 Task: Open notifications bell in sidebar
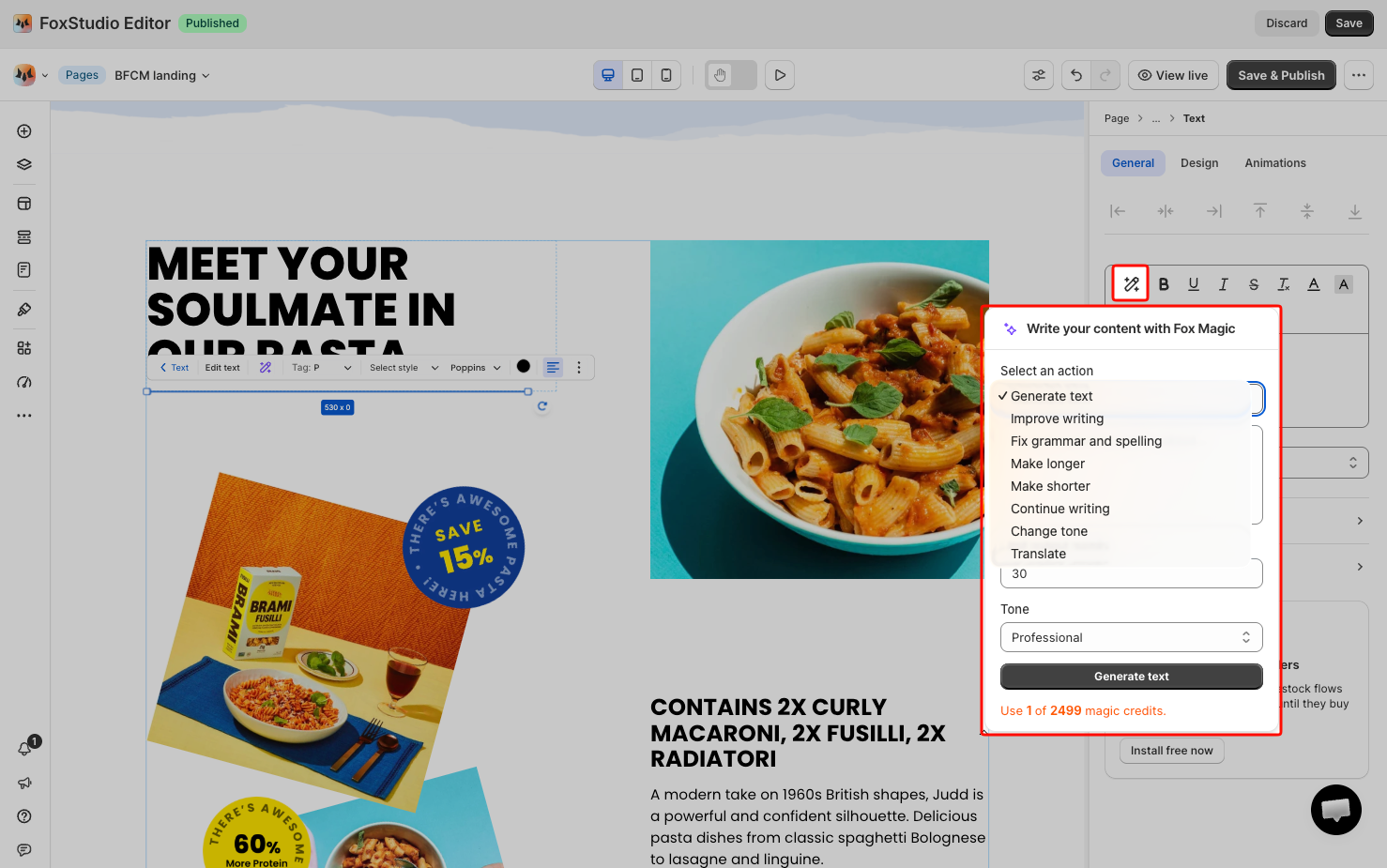coord(25,748)
